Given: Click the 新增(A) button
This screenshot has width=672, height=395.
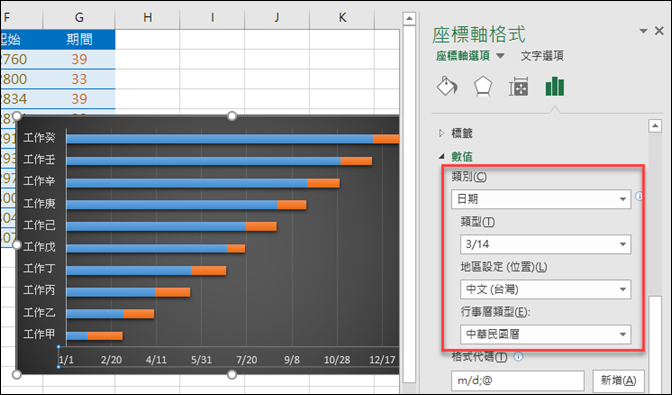Looking at the screenshot, I should (618, 380).
